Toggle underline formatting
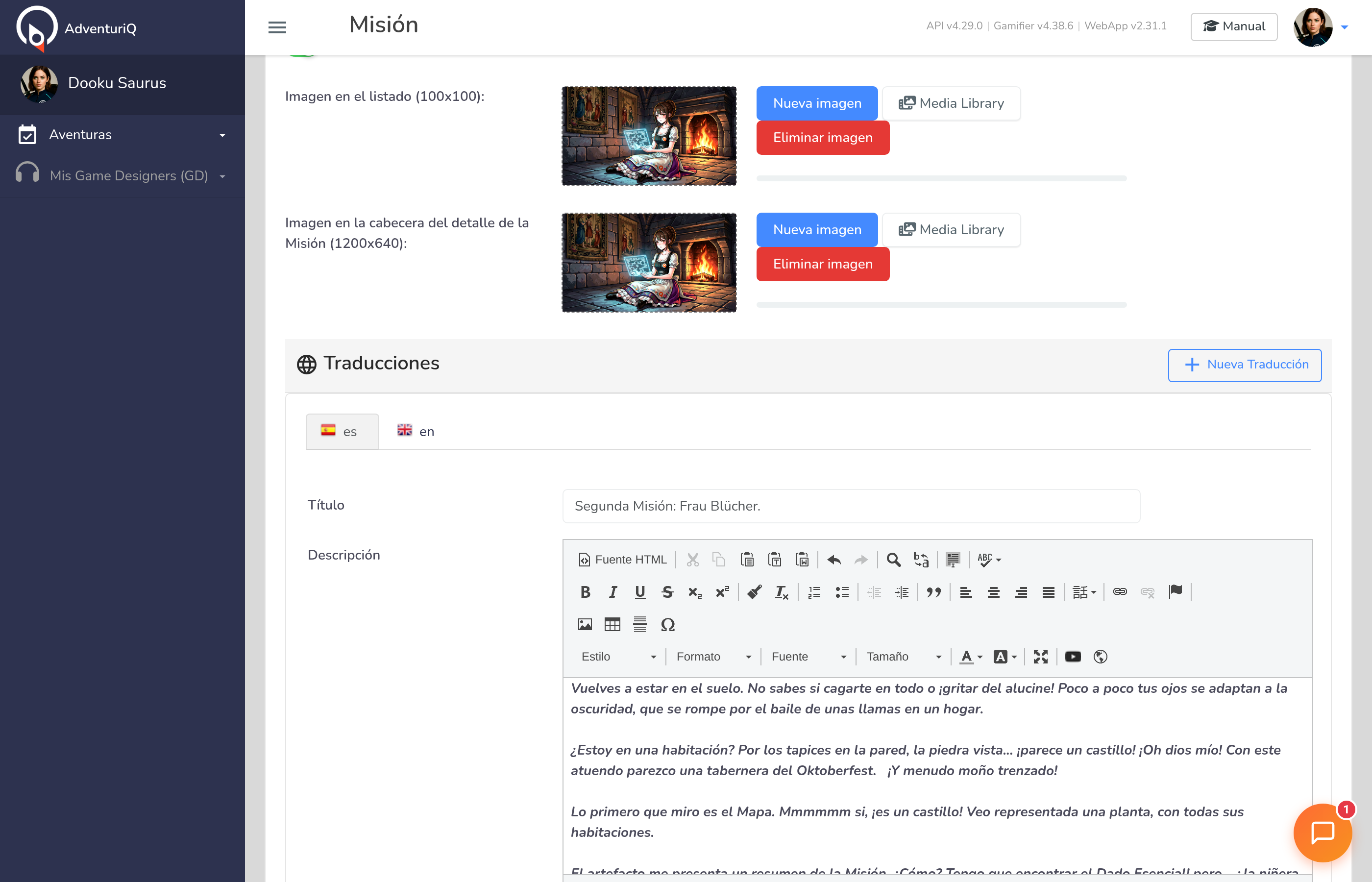 [x=640, y=592]
